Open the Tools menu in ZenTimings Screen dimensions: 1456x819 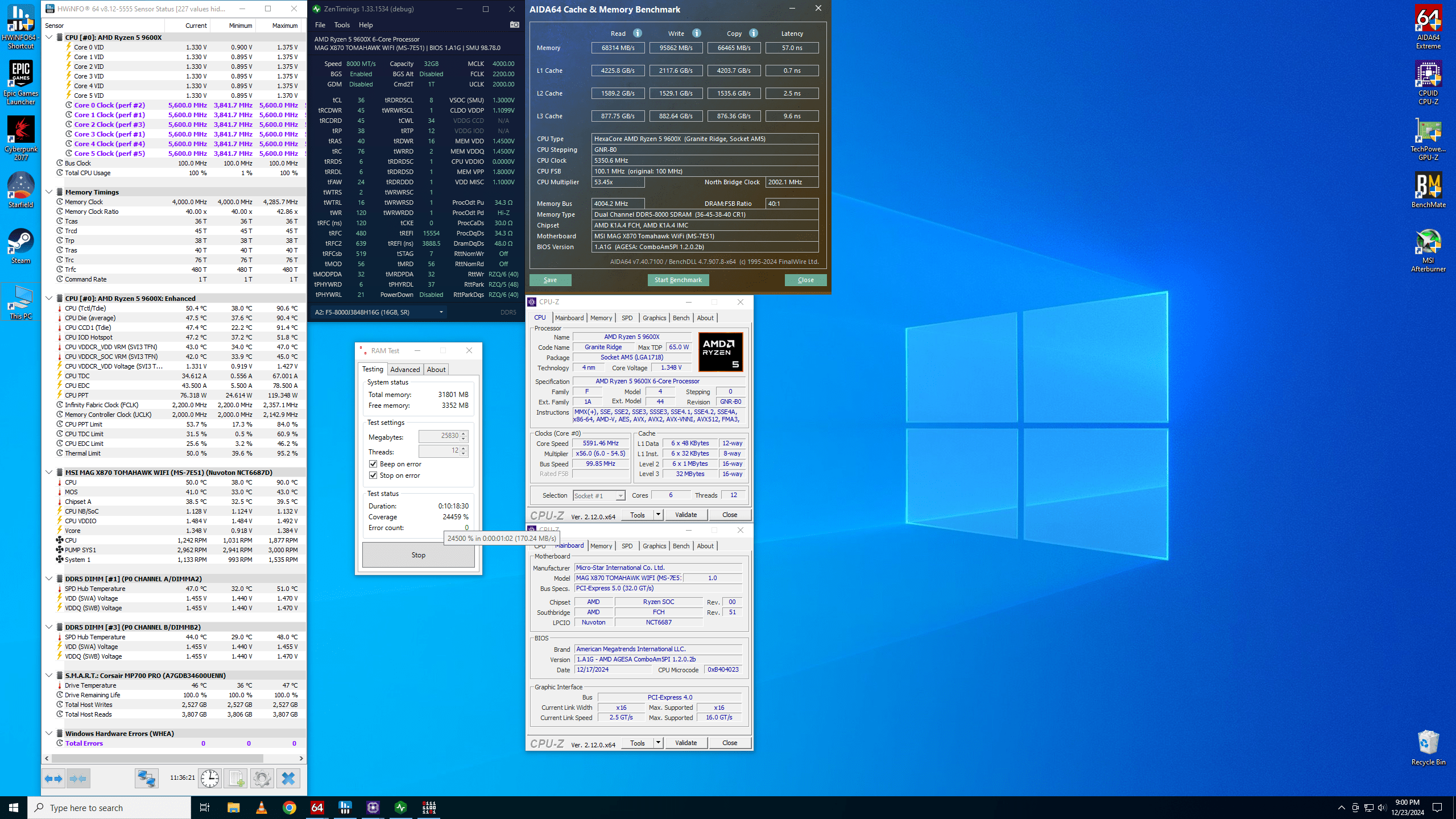pos(342,25)
